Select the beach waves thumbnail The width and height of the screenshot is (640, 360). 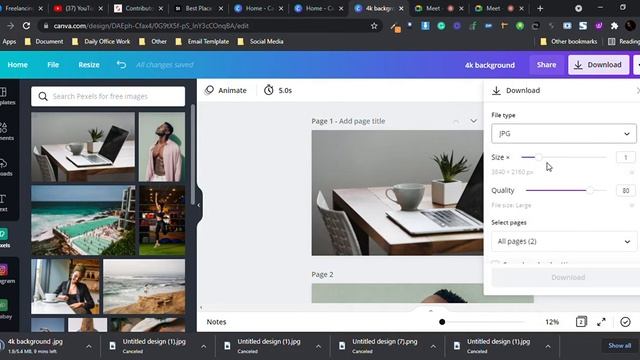click(x=144, y=287)
